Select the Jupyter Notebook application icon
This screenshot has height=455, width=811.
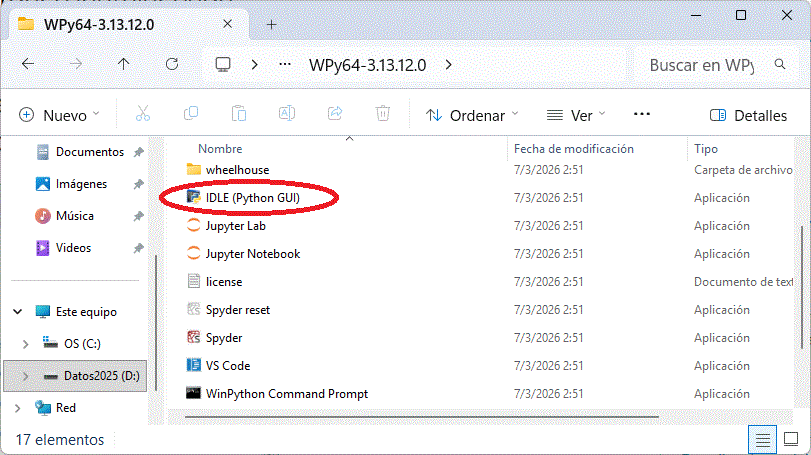point(193,253)
